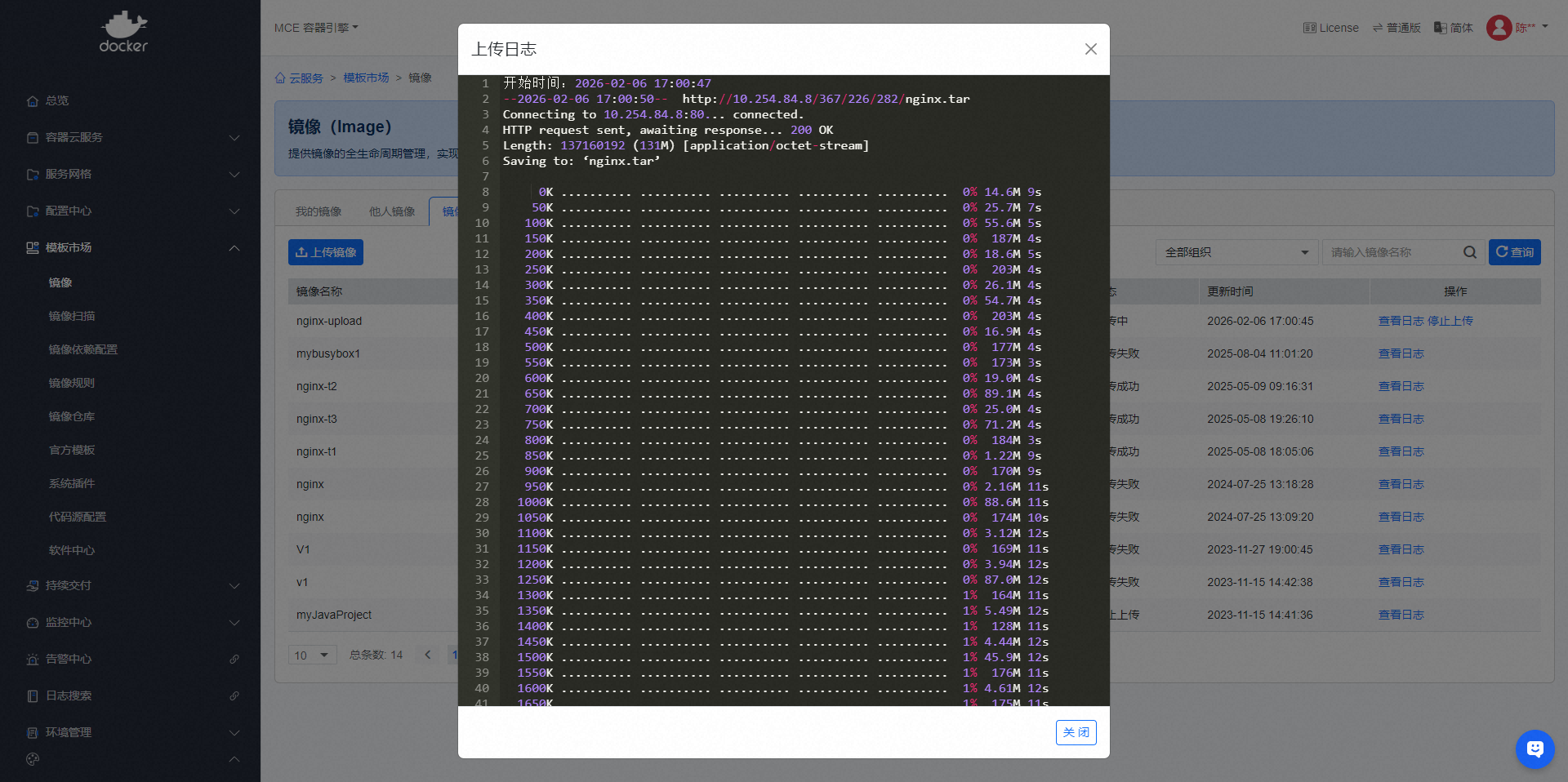Click the link icon beside 告警中心
Image resolution: width=1568 pixels, height=782 pixels.
click(234, 659)
